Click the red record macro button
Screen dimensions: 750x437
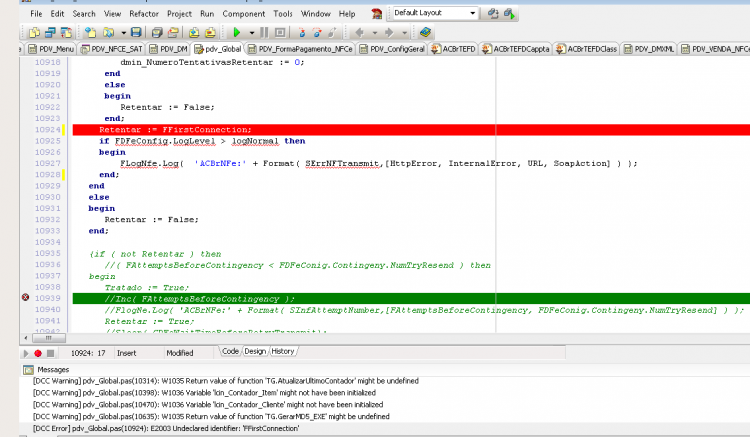tap(38, 353)
